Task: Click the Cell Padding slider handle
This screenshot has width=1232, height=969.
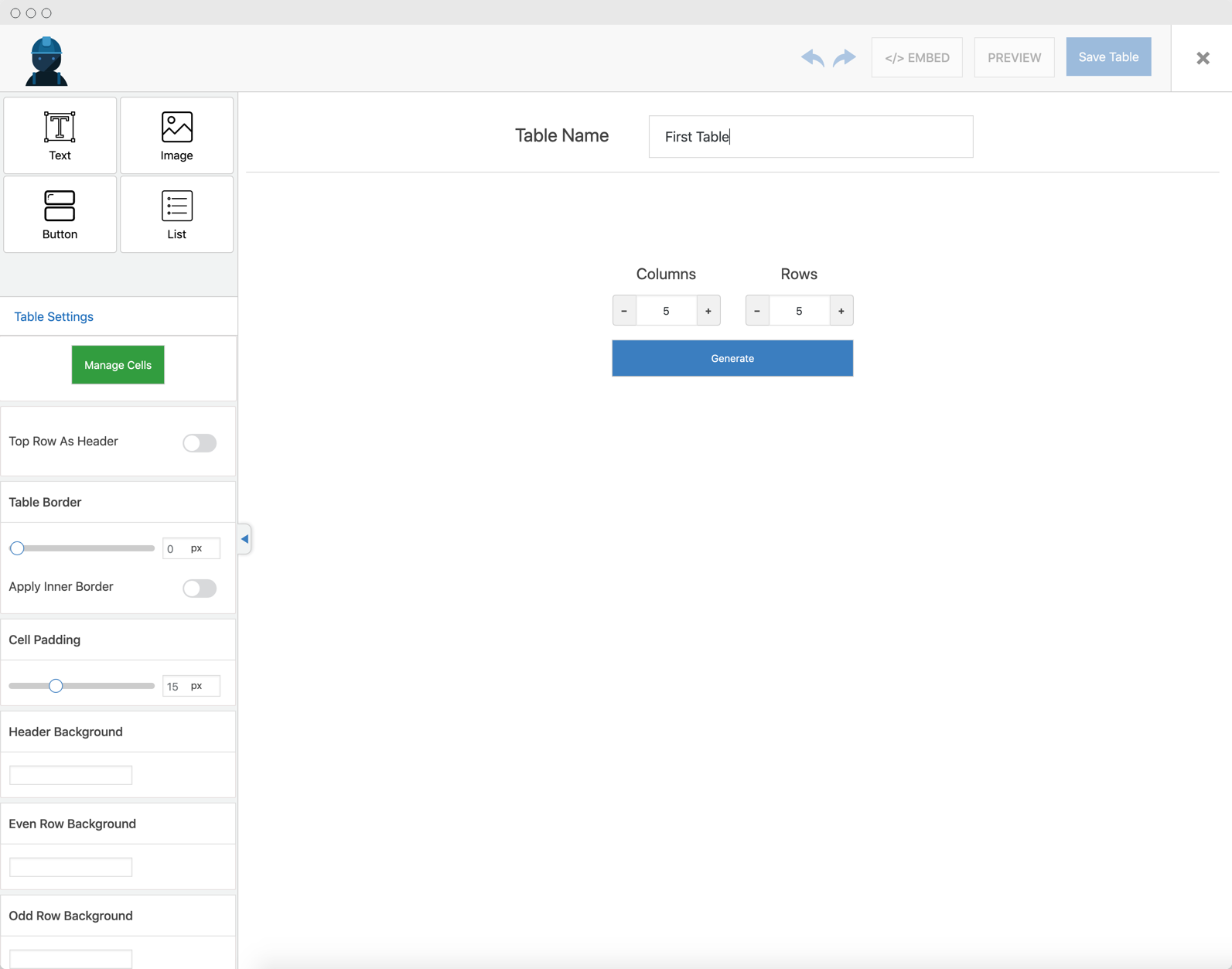Action: point(56,686)
